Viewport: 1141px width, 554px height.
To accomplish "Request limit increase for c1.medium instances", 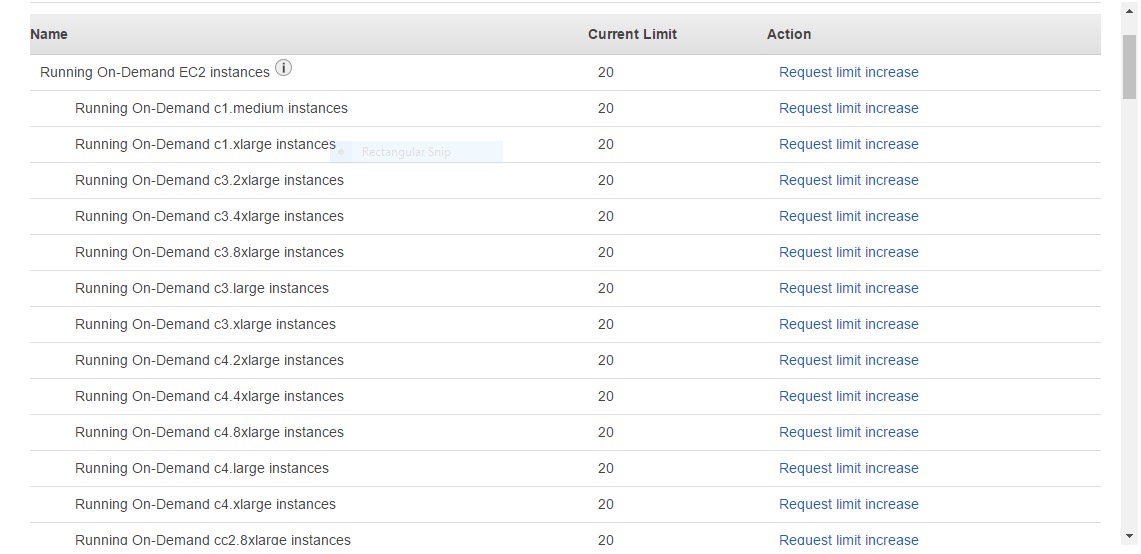I will 848,108.
